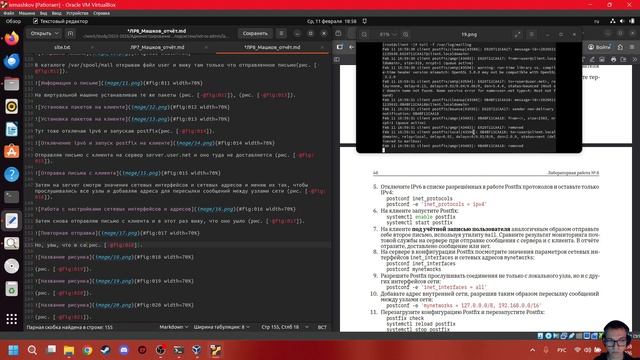Open the line and column position dropdown
Screen dimensions: 640x360
(x=284, y=327)
